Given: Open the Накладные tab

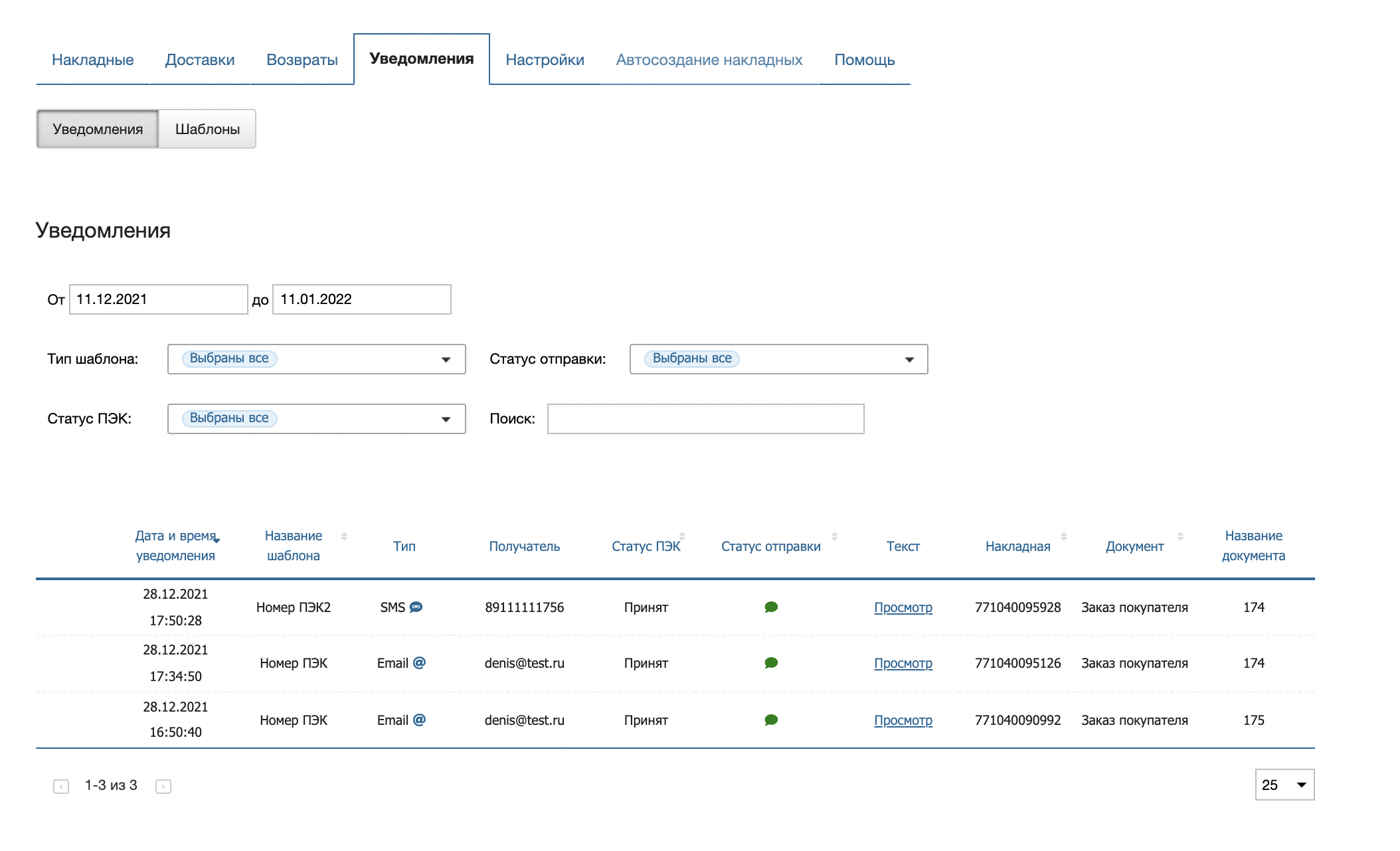Looking at the screenshot, I should click(93, 60).
